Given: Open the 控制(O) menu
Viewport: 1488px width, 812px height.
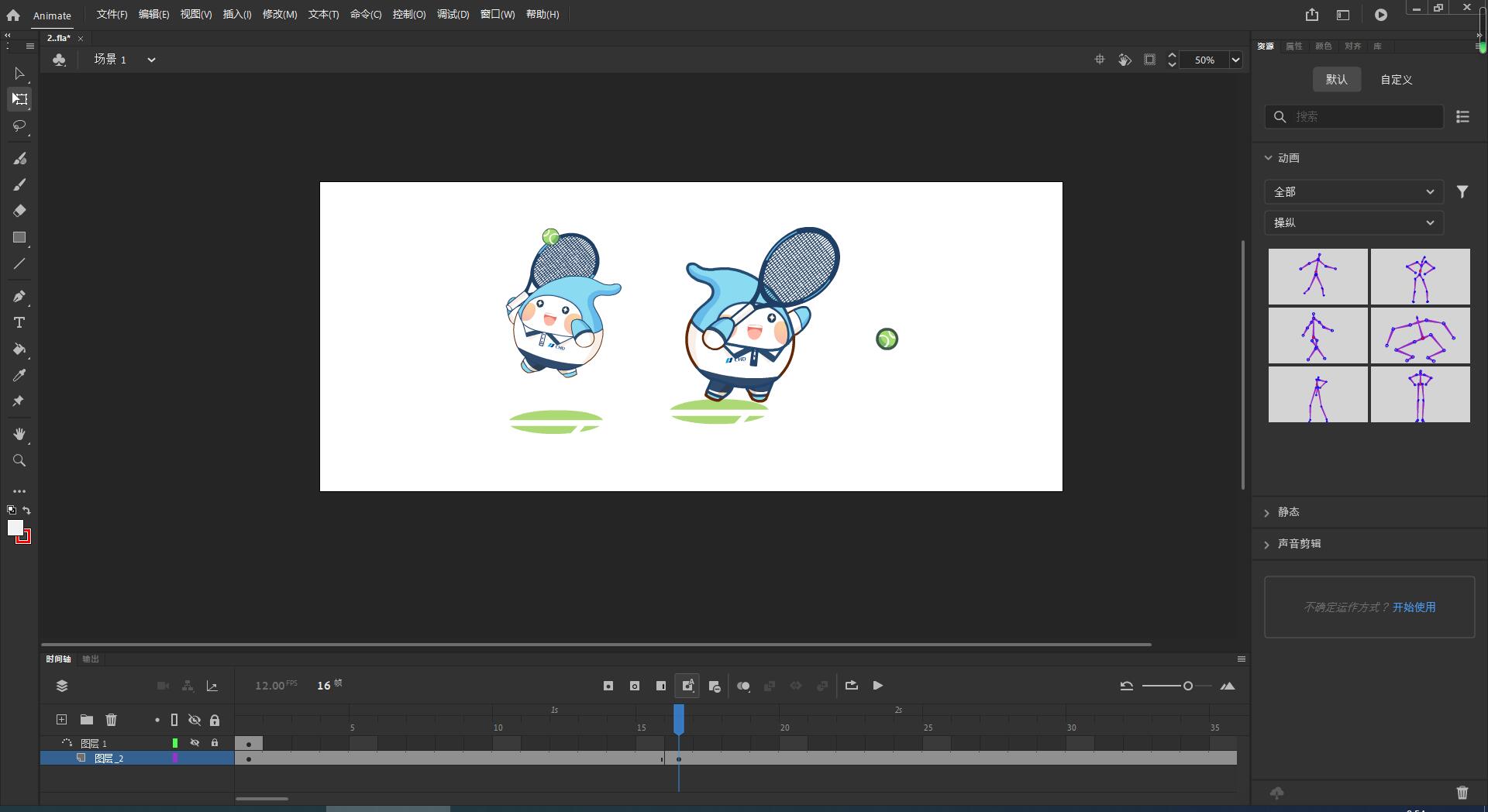Looking at the screenshot, I should tap(409, 15).
